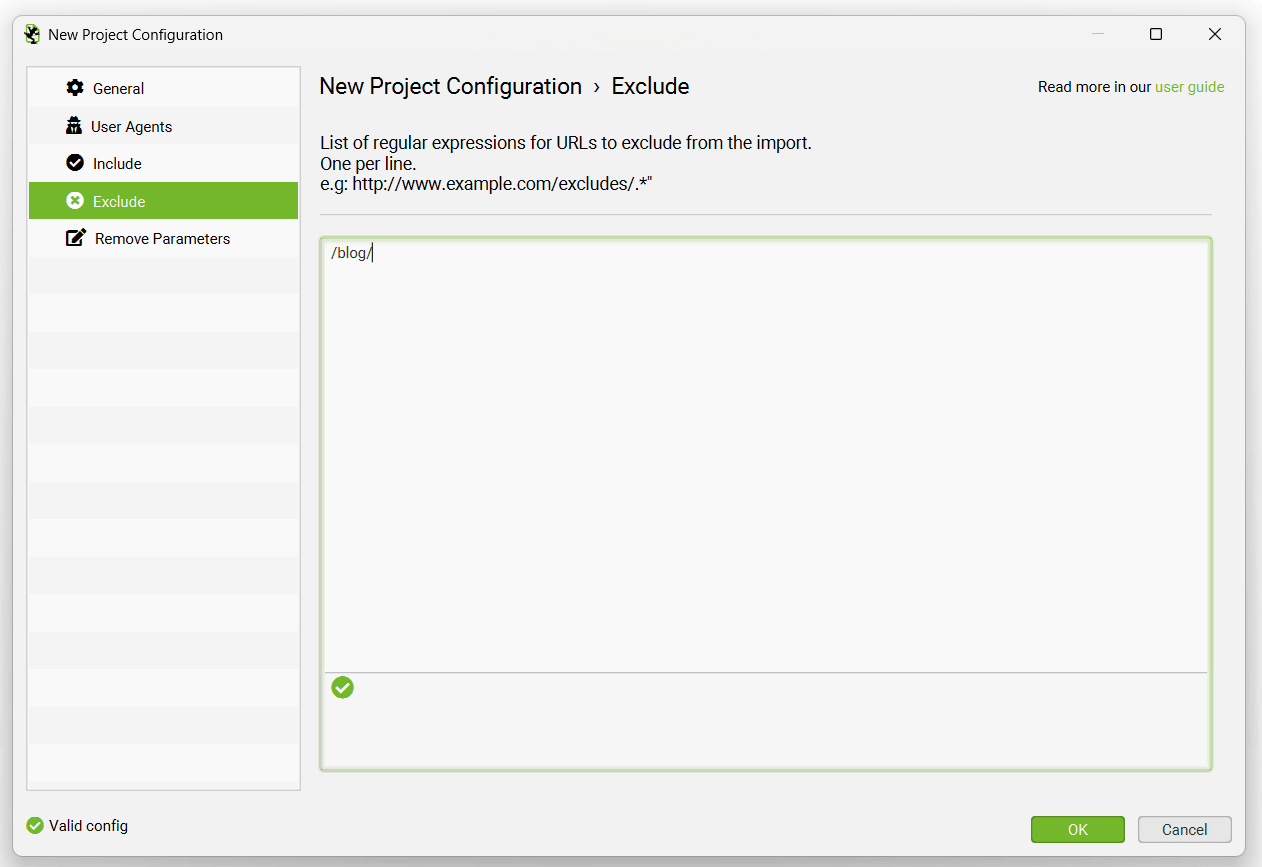
Task: Click the /blog/ entry text
Action: coord(351,253)
